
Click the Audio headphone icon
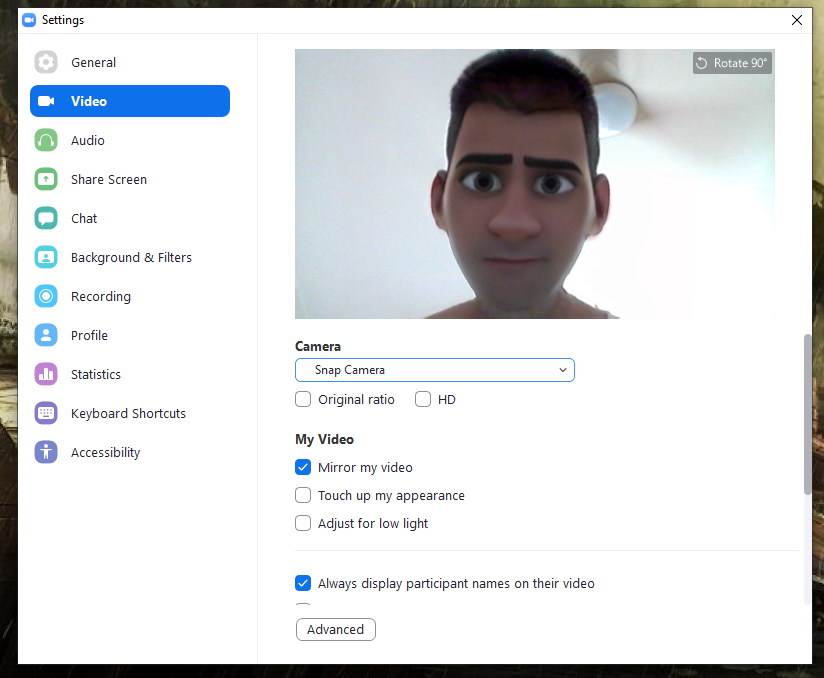click(x=46, y=140)
